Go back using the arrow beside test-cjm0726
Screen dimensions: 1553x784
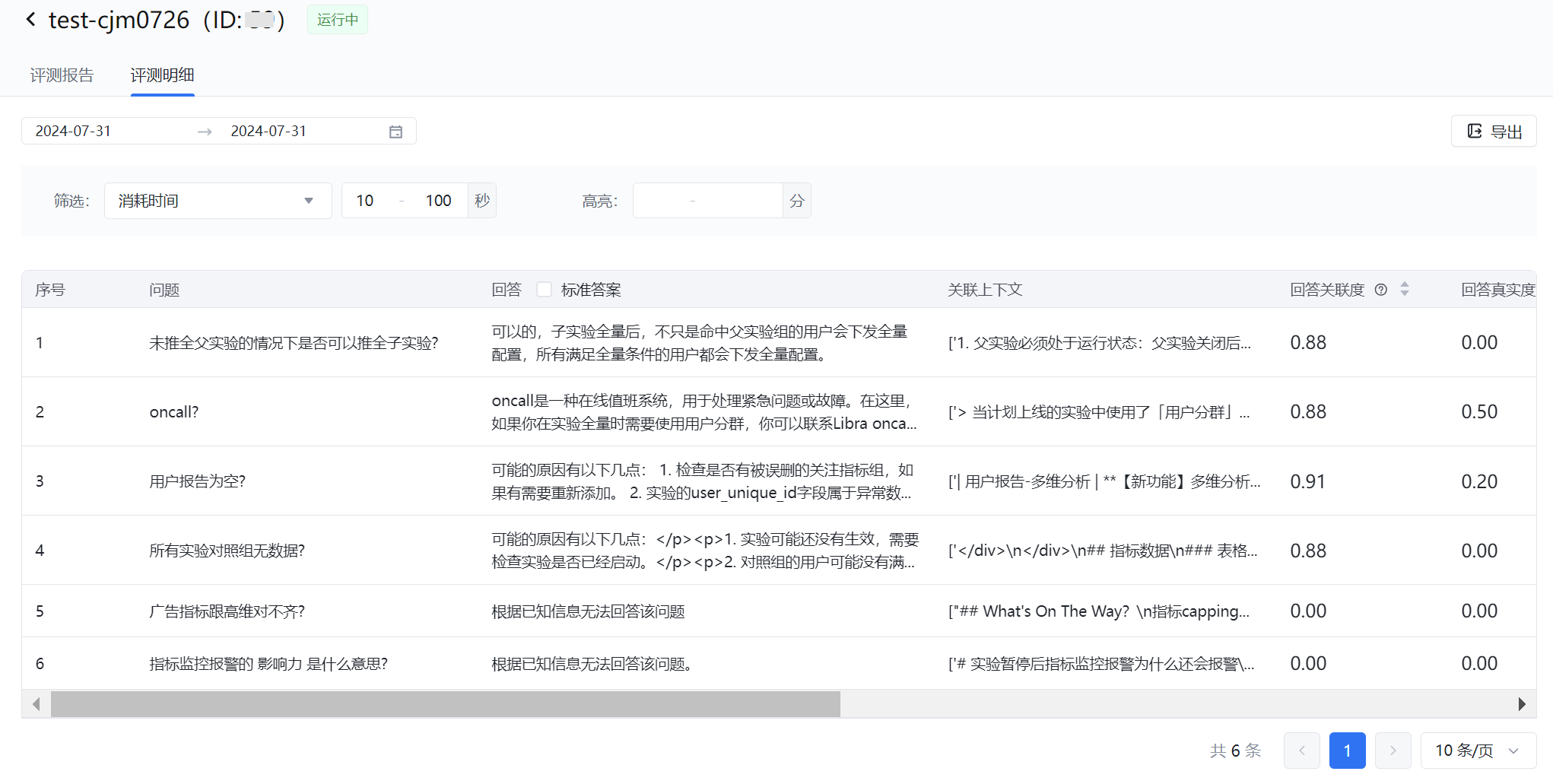pos(30,20)
